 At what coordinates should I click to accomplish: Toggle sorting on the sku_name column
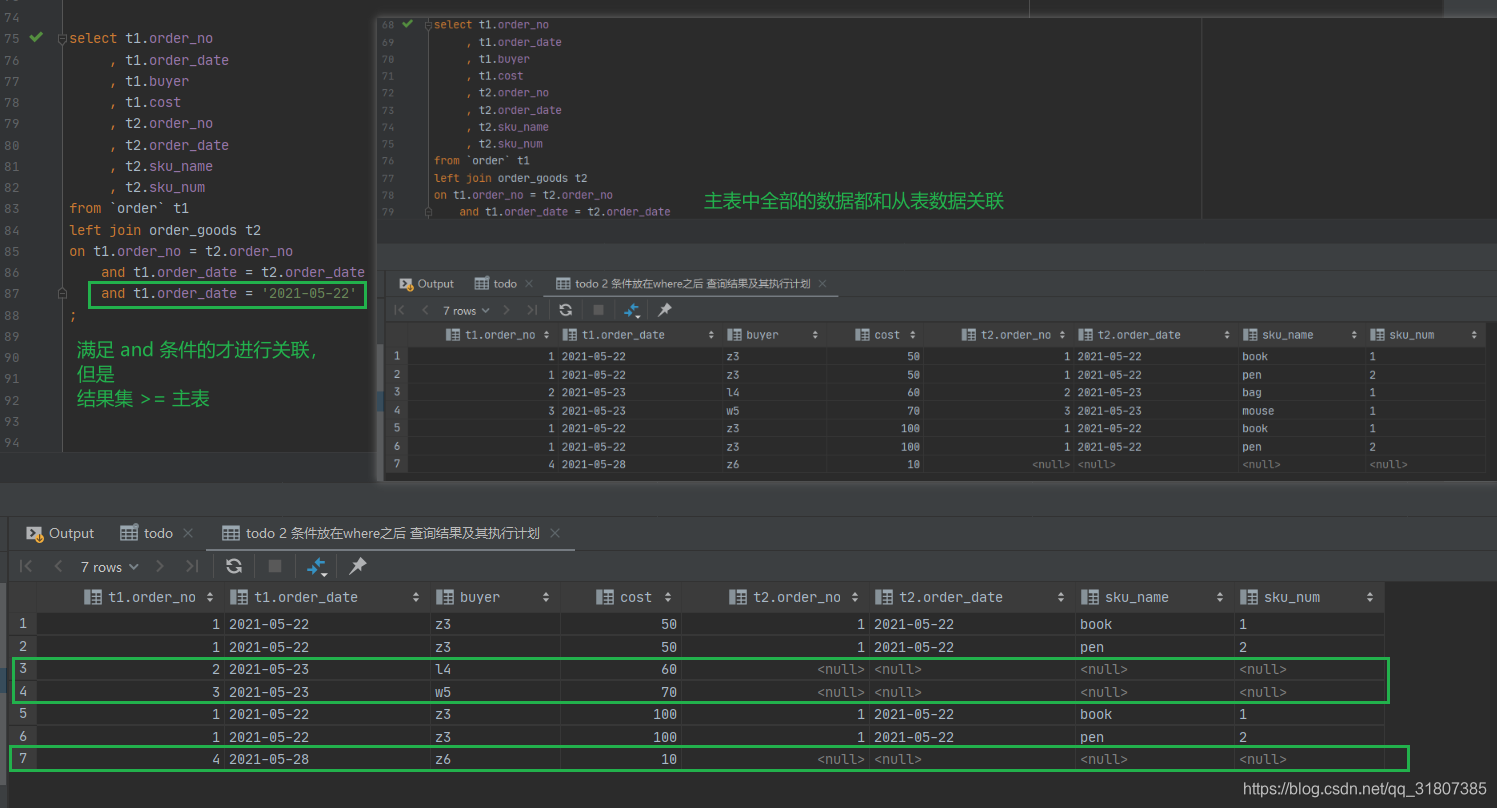pyautogui.click(x=1218, y=596)
